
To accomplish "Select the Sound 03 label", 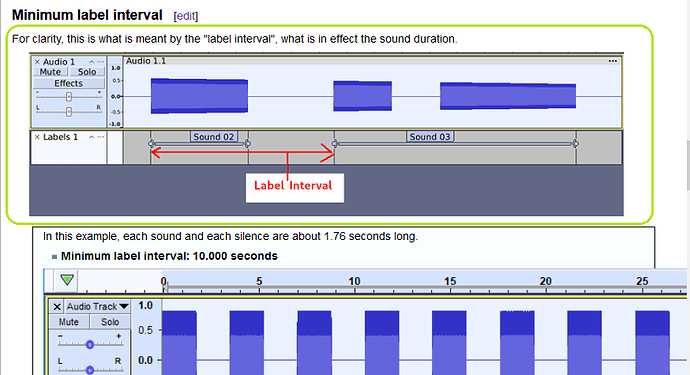I will coord(430,137).
